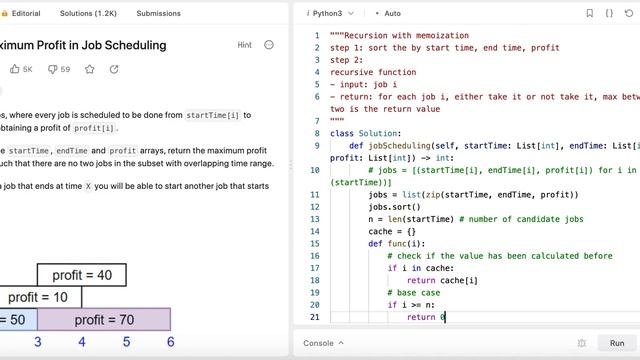Screen dimensions: 640x360
Task: Click 'if i >= n:' code line
Action: point(411,305)
